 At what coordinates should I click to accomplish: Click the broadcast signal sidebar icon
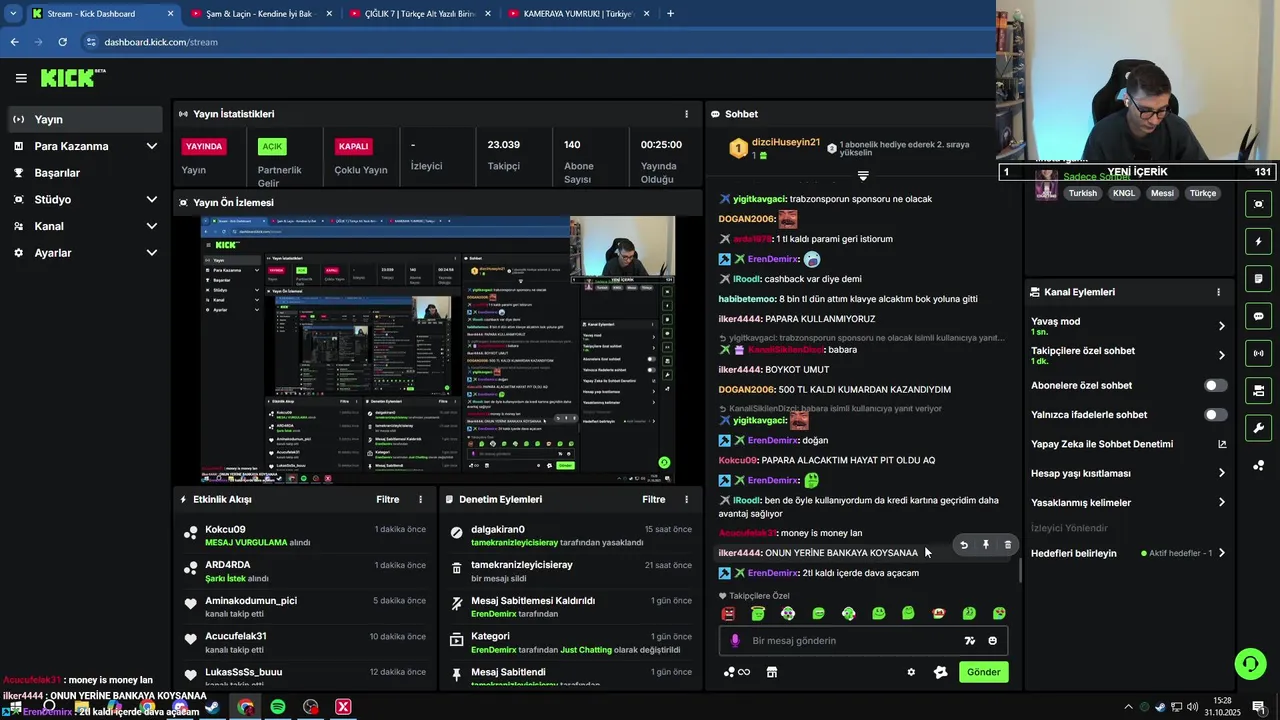pyautogui.click(x=1258, y=353)
